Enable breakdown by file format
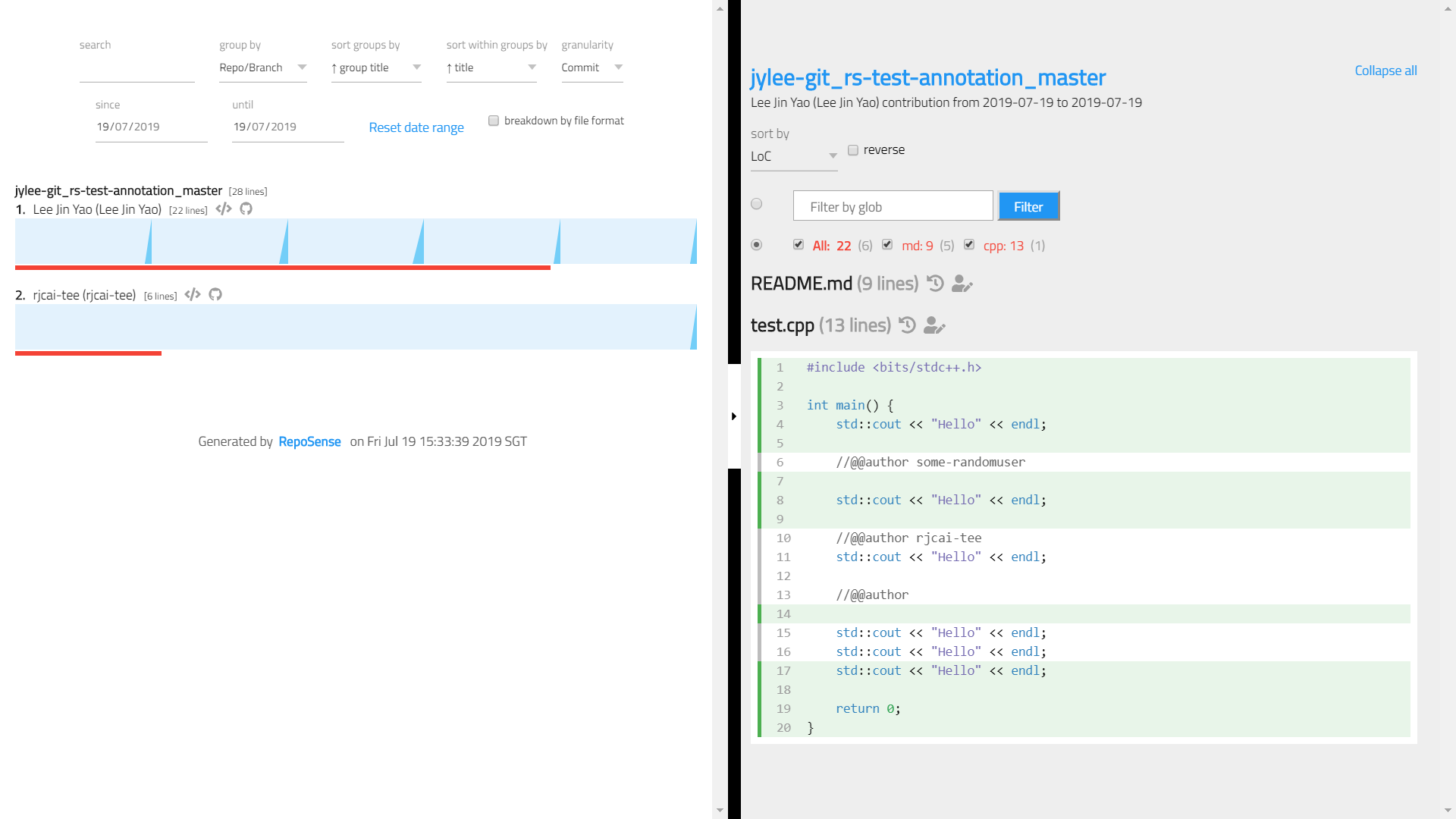1456x819 pixels. (494, 120)
